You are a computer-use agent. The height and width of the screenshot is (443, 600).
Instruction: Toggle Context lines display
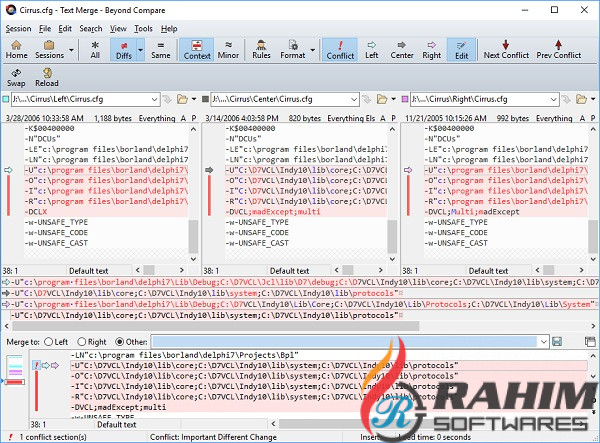click(197, 50)
